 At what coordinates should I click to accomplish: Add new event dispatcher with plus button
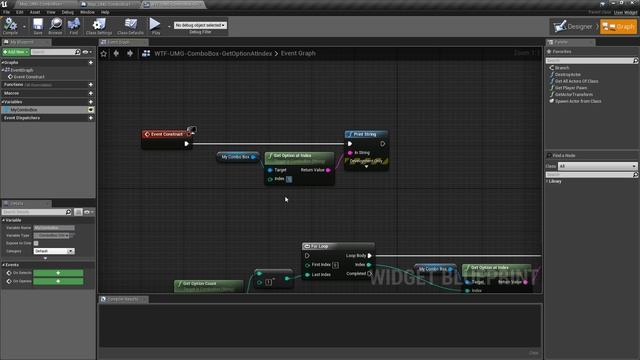(x=91, y=118)
